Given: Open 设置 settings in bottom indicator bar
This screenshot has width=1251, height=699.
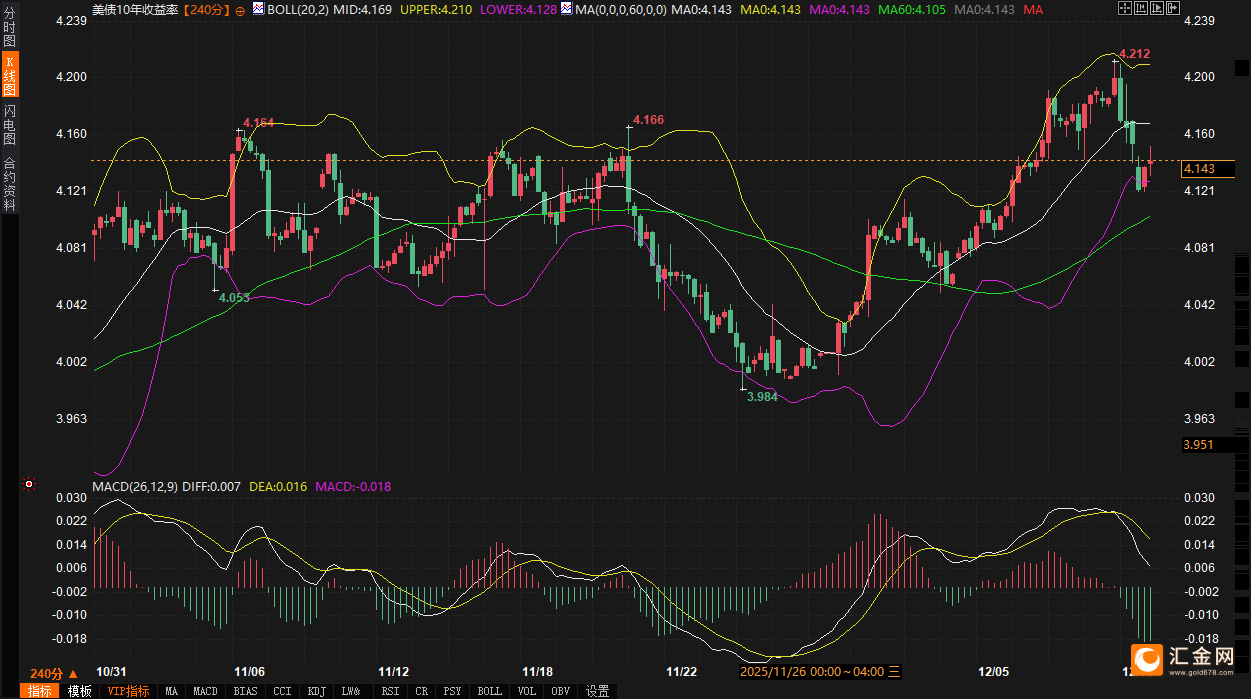Looking at the screenshot, I should [597, 691].
